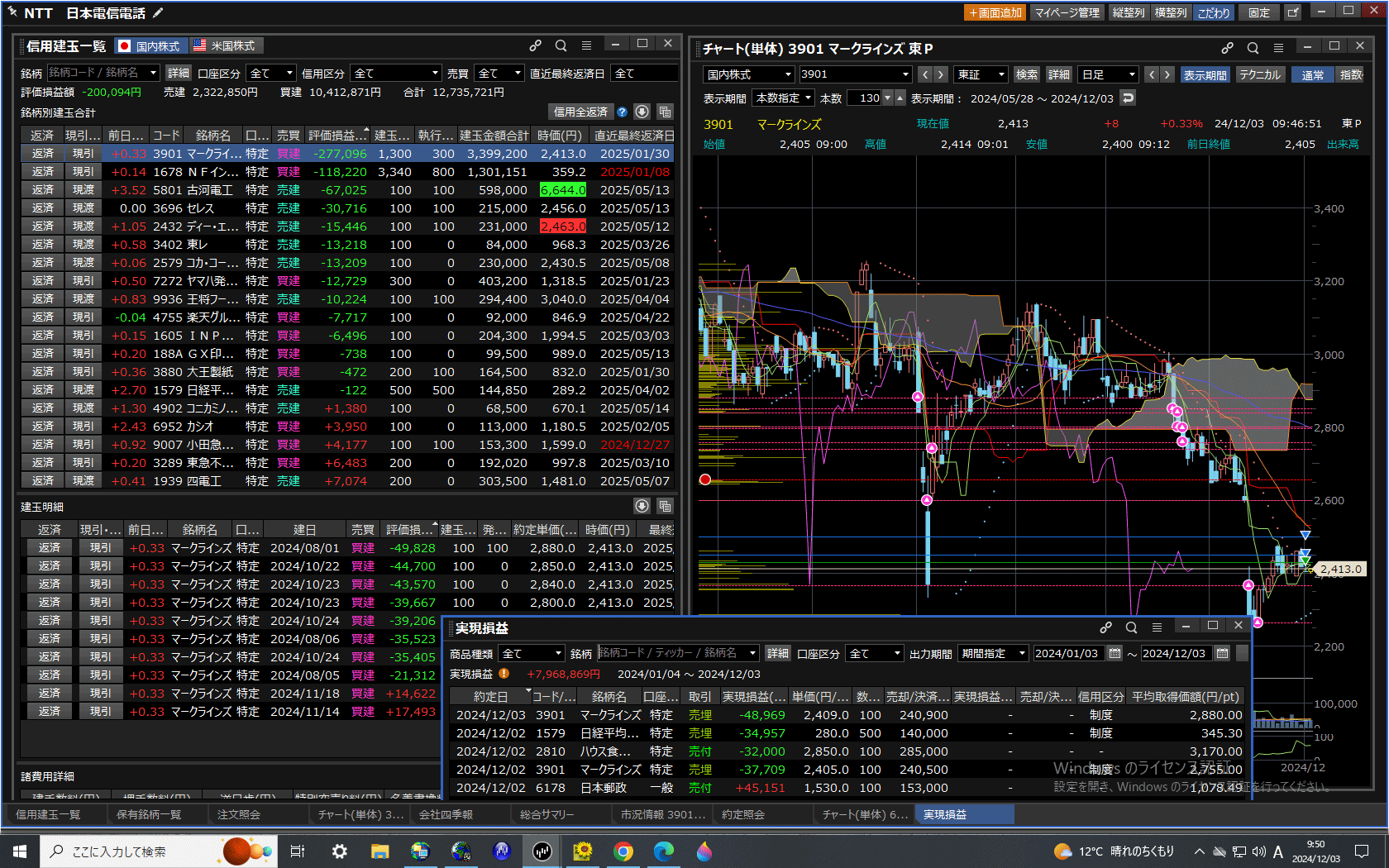Click next timeframe arrow after 日足
This screenshot has height=868, width=1389.
pyautogui.click(x=1167, y=74)
